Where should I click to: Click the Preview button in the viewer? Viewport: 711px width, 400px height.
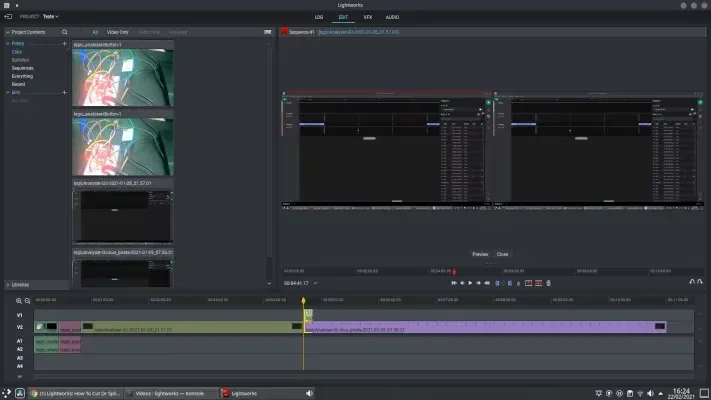point(480,254)
